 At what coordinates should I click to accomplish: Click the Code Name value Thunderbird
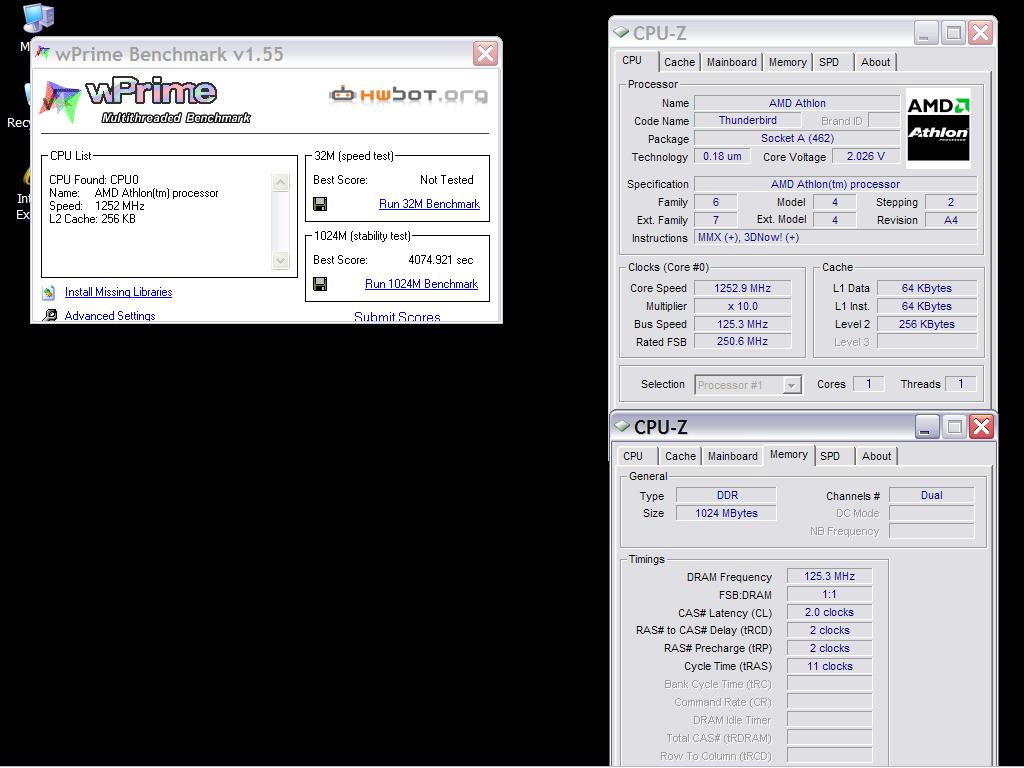coord(748,120)
